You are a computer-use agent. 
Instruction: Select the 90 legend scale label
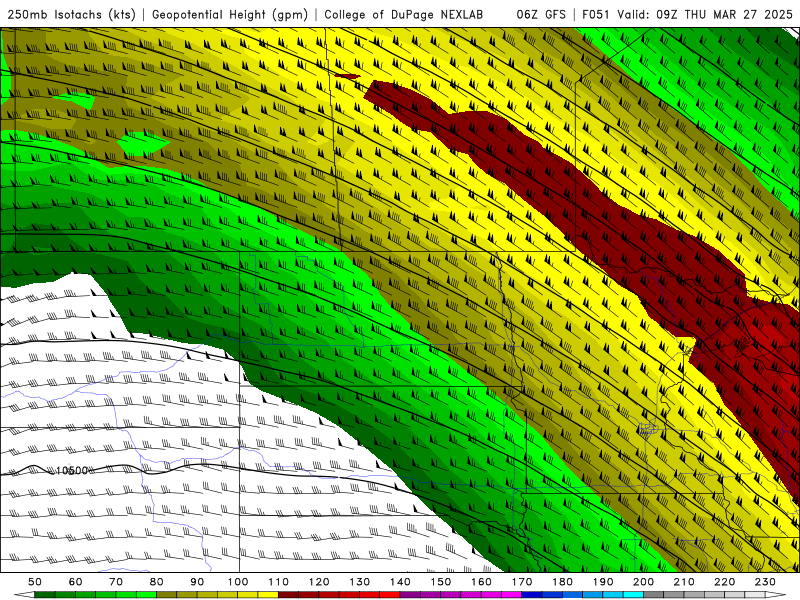[x=197, y=582]
